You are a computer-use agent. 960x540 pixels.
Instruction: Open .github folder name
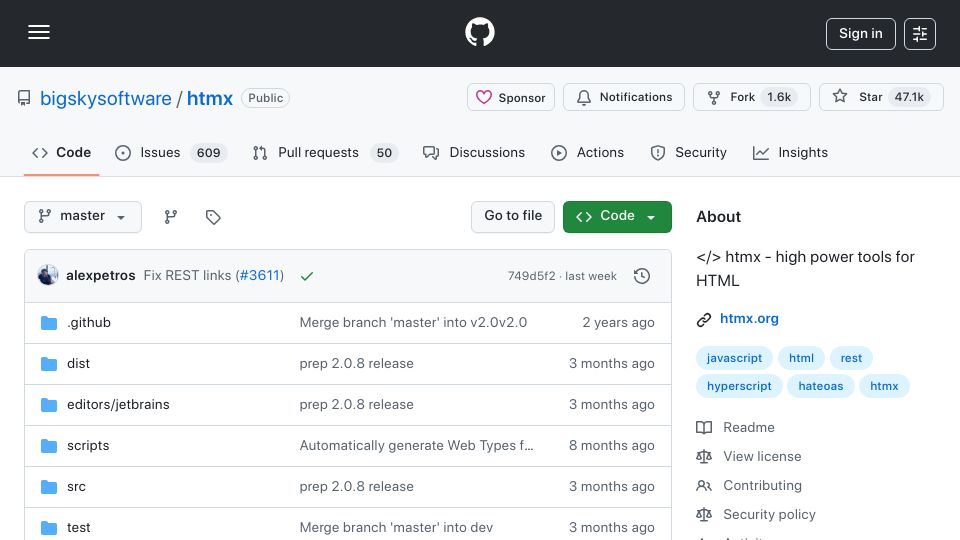click(89, 323)
